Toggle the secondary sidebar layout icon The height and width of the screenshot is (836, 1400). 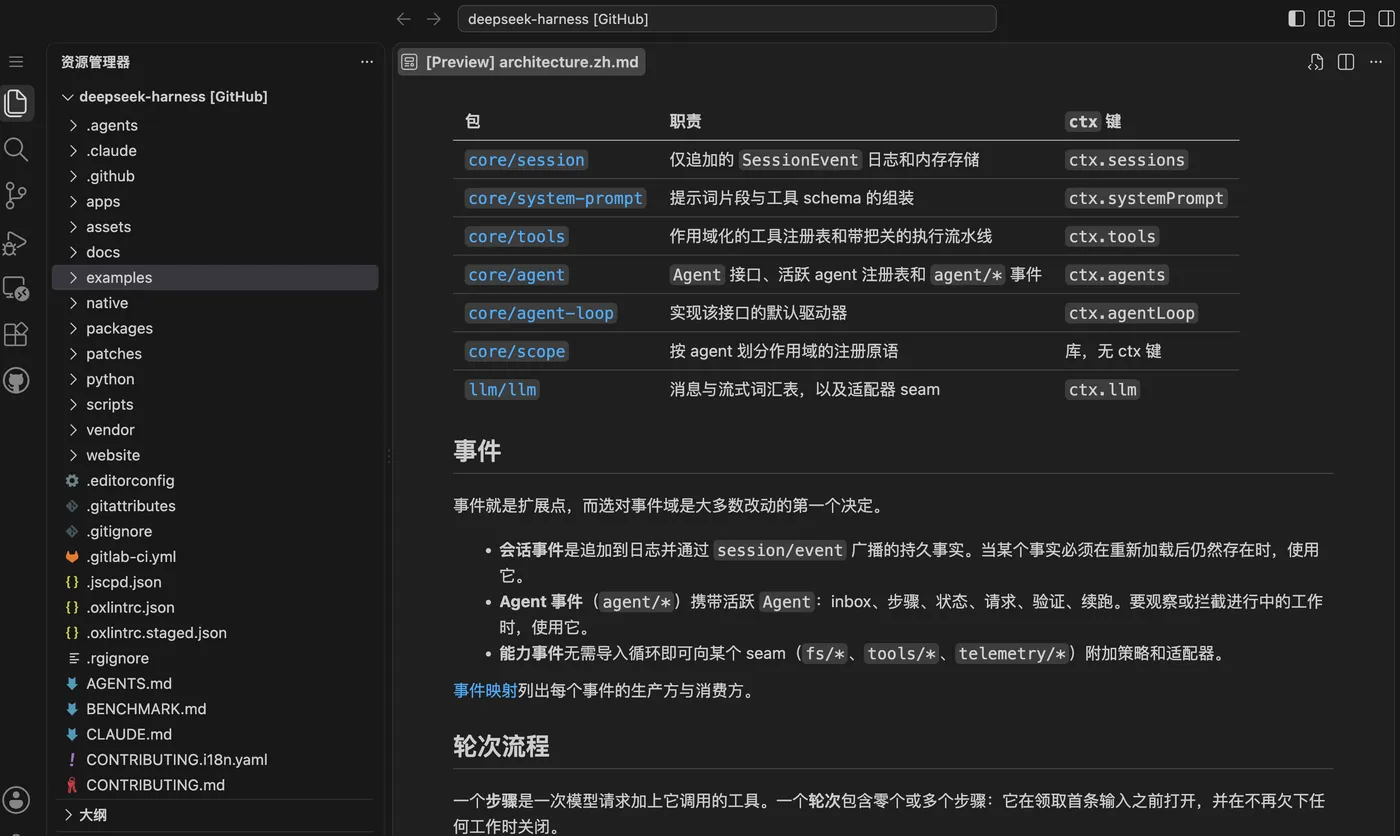tap(1385, 19)
